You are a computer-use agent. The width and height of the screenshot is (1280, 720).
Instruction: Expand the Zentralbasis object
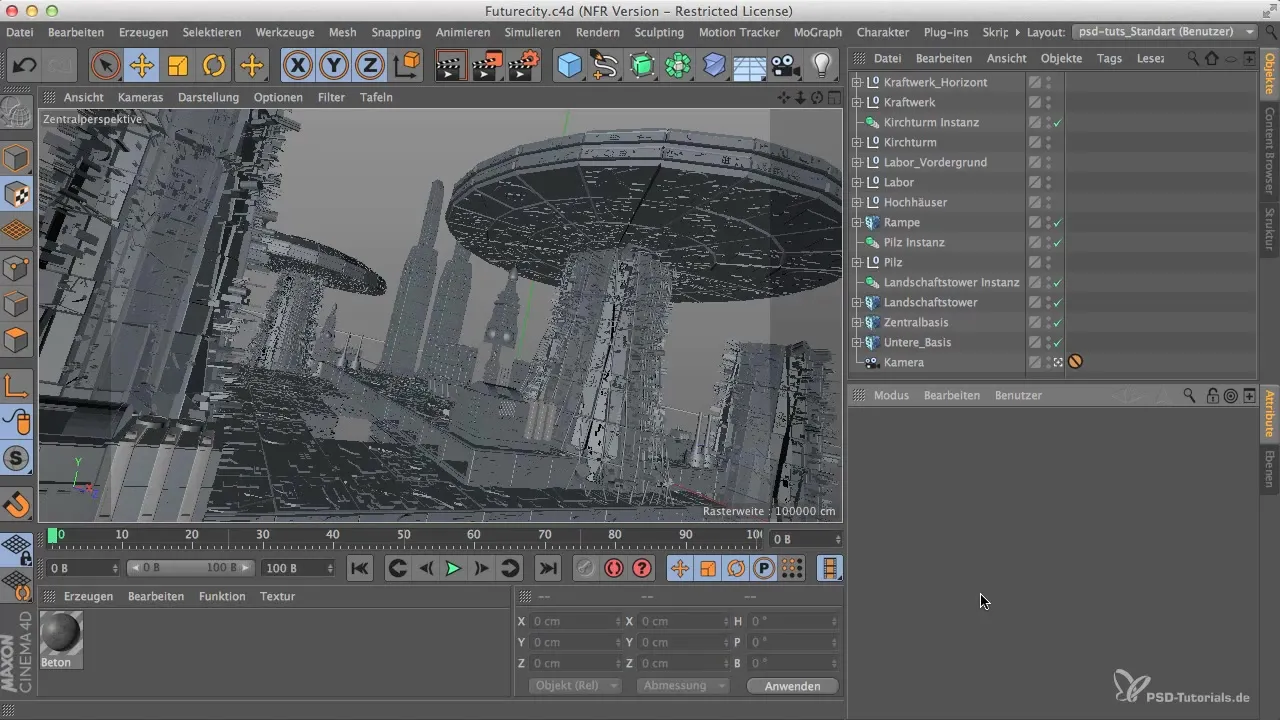[856, 322]
